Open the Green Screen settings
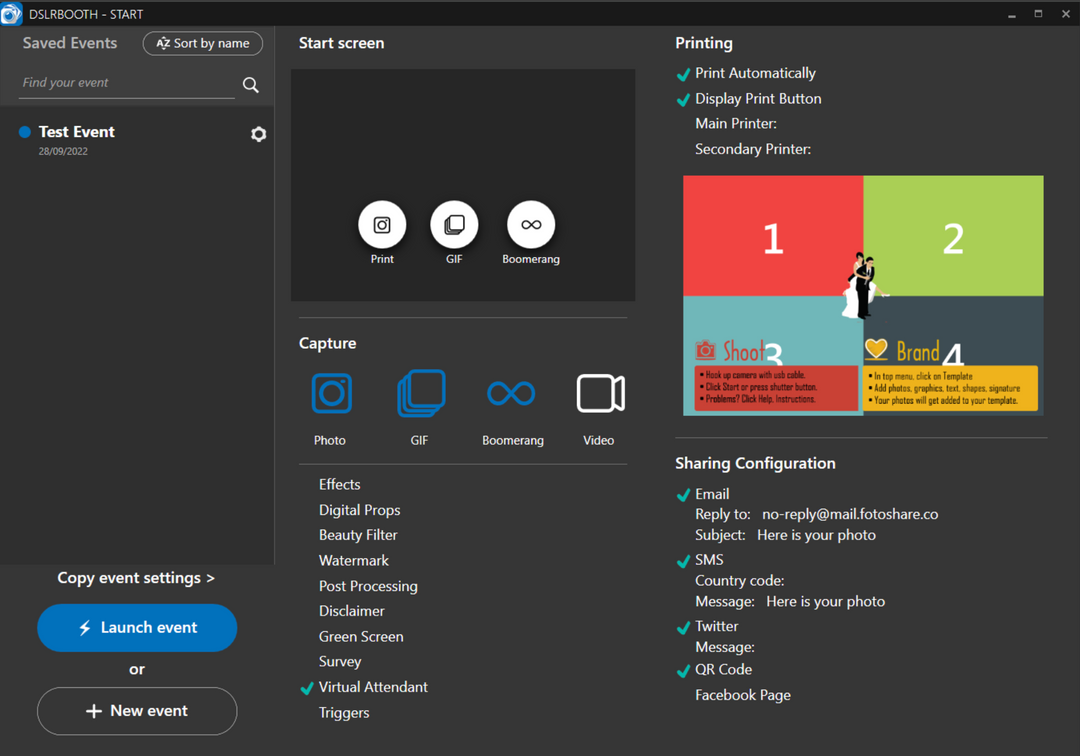1080x756 pixels. (x=361, y=636)
